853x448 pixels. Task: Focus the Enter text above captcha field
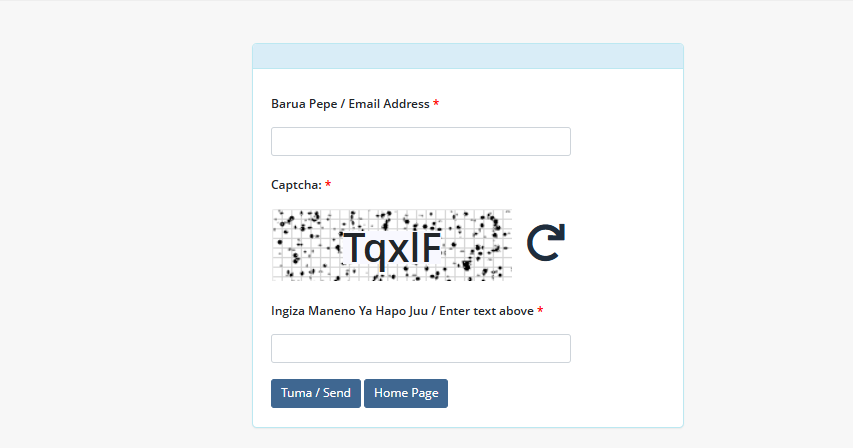tap(421, 349)
